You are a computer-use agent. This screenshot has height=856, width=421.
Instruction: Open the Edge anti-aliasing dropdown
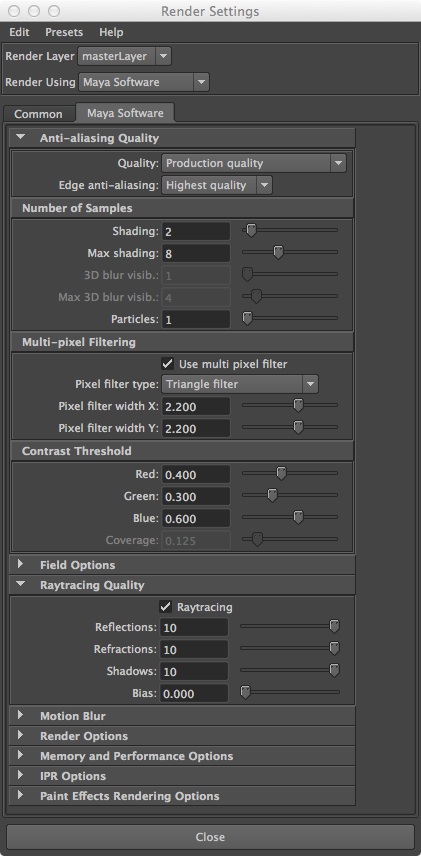(217, 185)
